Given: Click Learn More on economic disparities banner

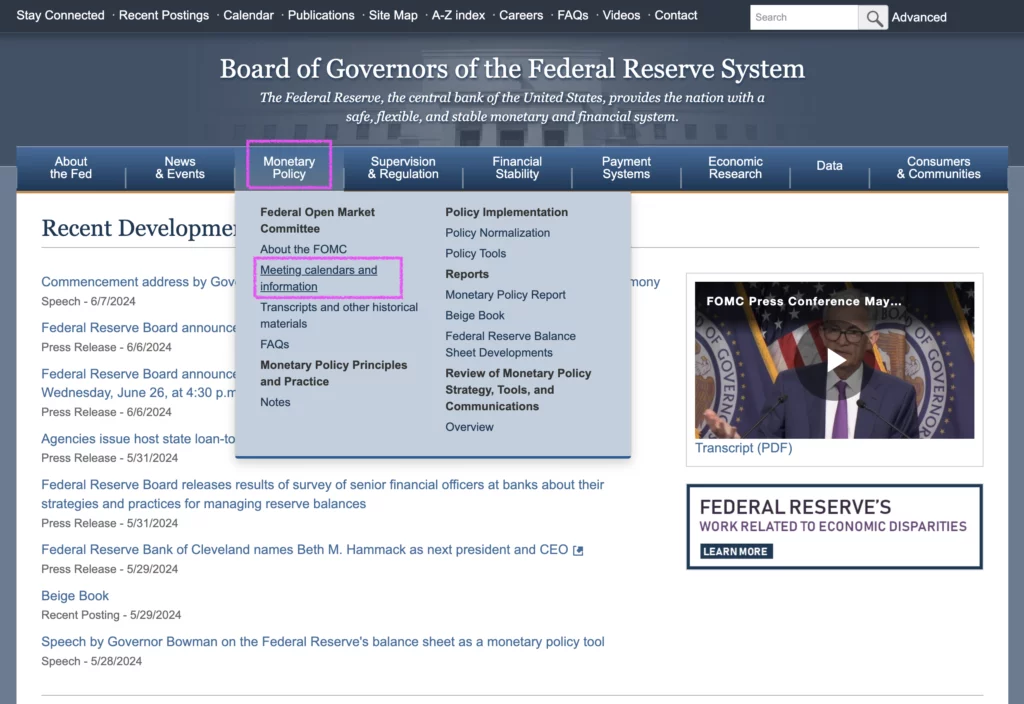Looking at the screenshot, I should pyautogui.click(x=735, y=551).
